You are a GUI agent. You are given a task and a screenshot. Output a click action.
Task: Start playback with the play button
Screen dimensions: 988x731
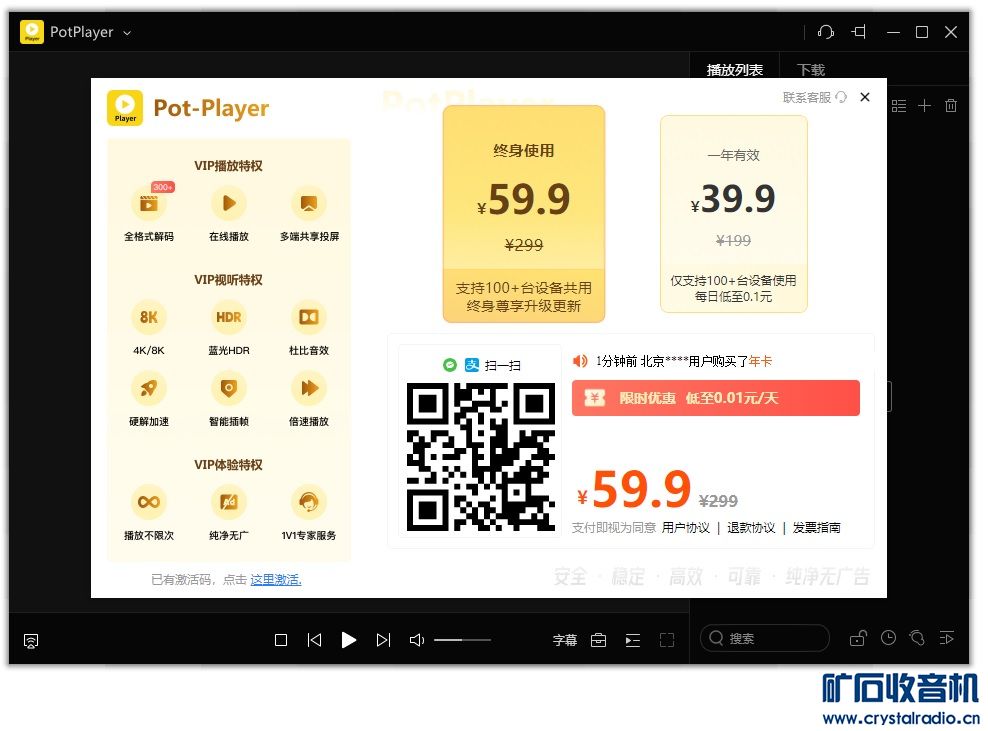click(348, 640)
